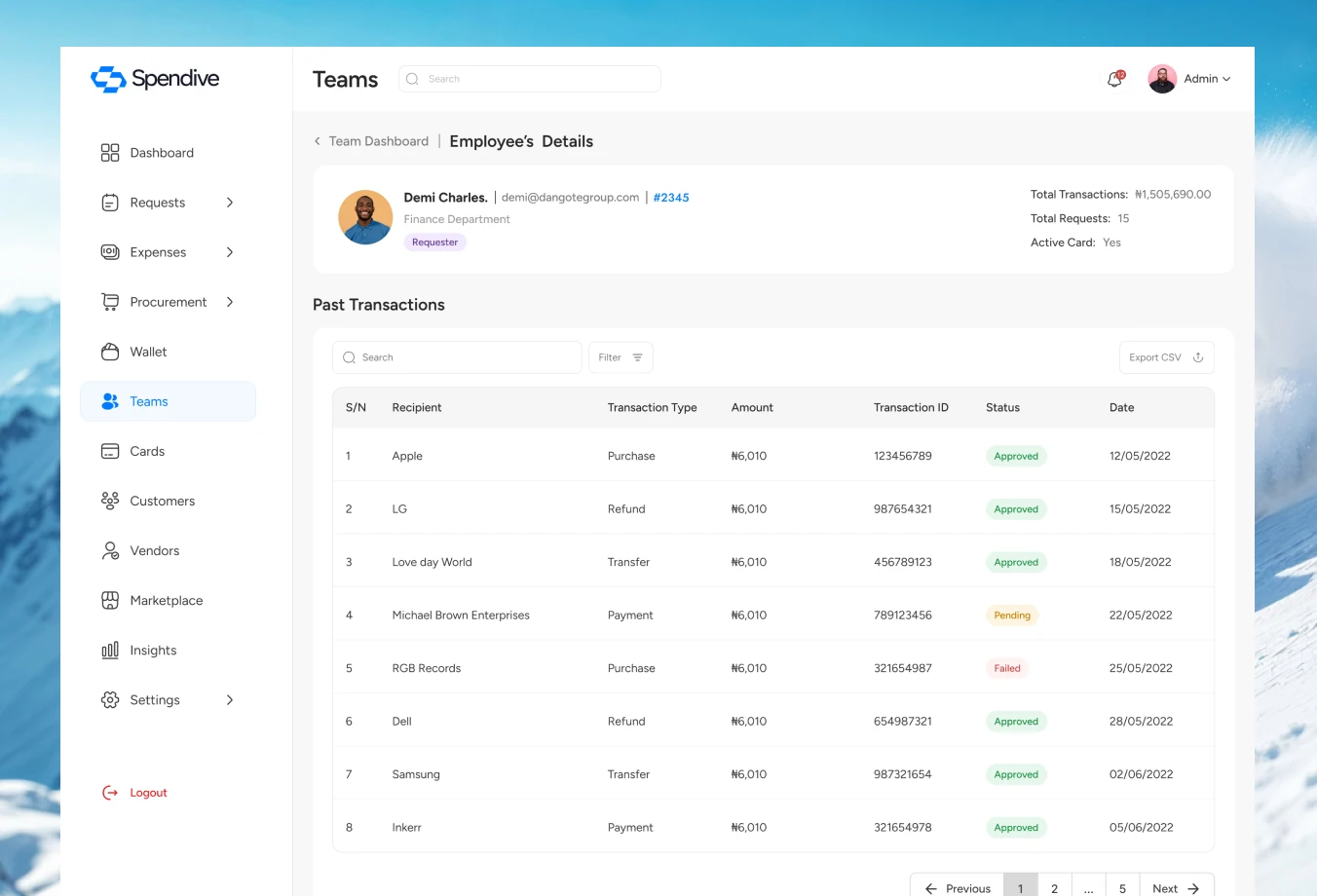Click the Past Transactions search field
Screen dimensions: 1317x896
tap(457, 357)
